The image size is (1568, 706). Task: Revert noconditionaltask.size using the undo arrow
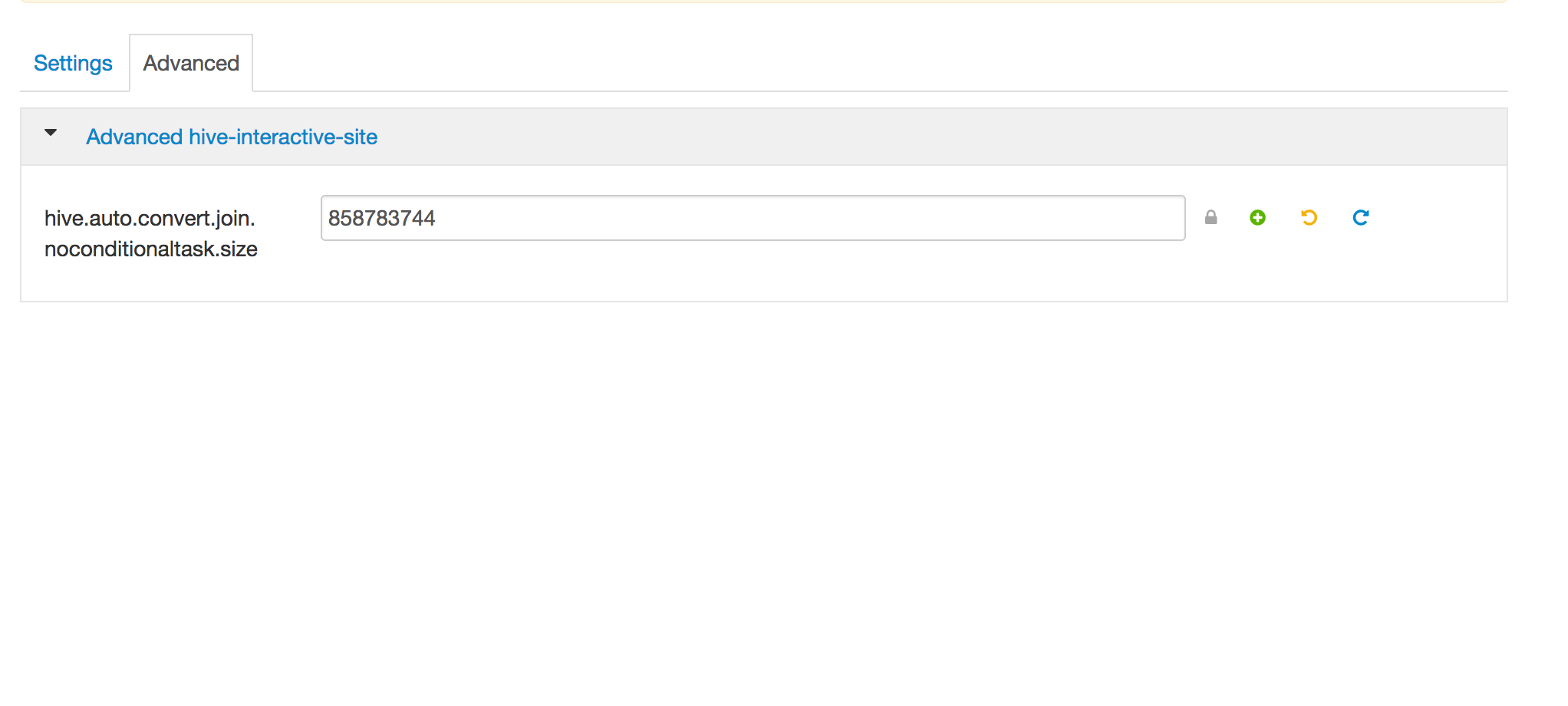point(1309,218)
